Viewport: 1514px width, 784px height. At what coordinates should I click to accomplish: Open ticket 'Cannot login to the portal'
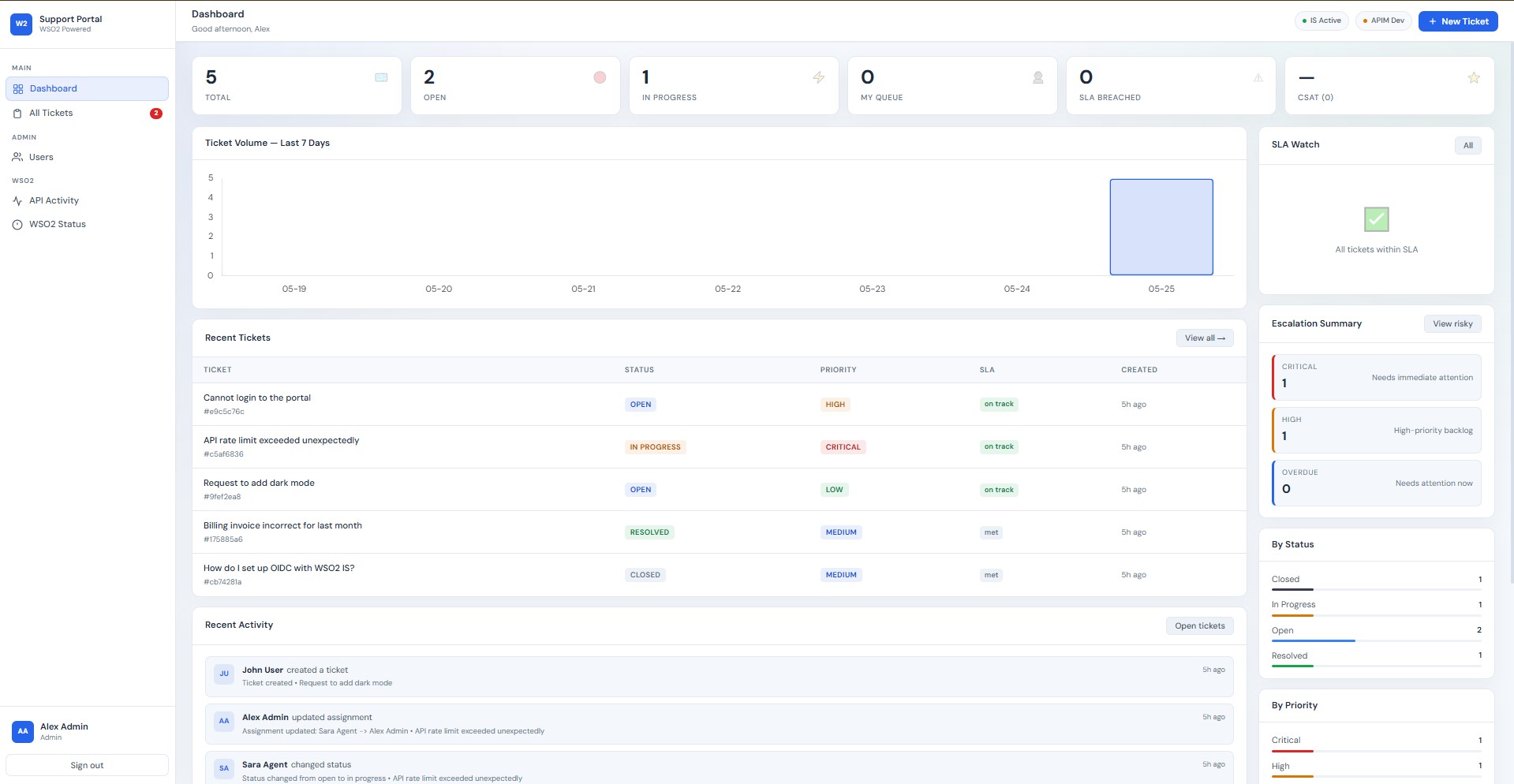tap(257, 398)
